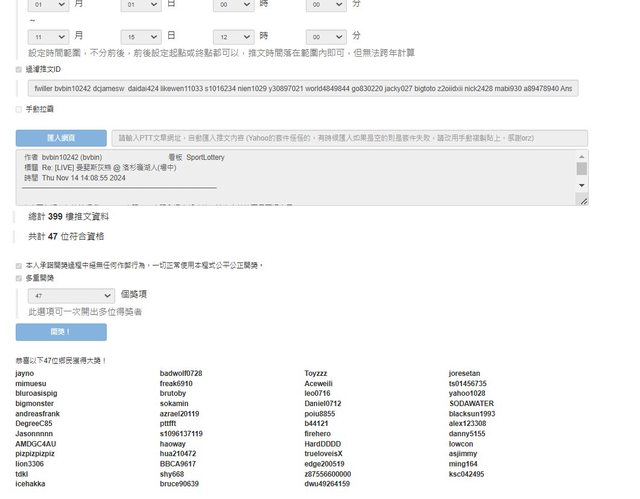This screenshot has height=499, width=640.
Task: Toggle the 手動 checkbox below the ID filter
Action: pos(19,109)
